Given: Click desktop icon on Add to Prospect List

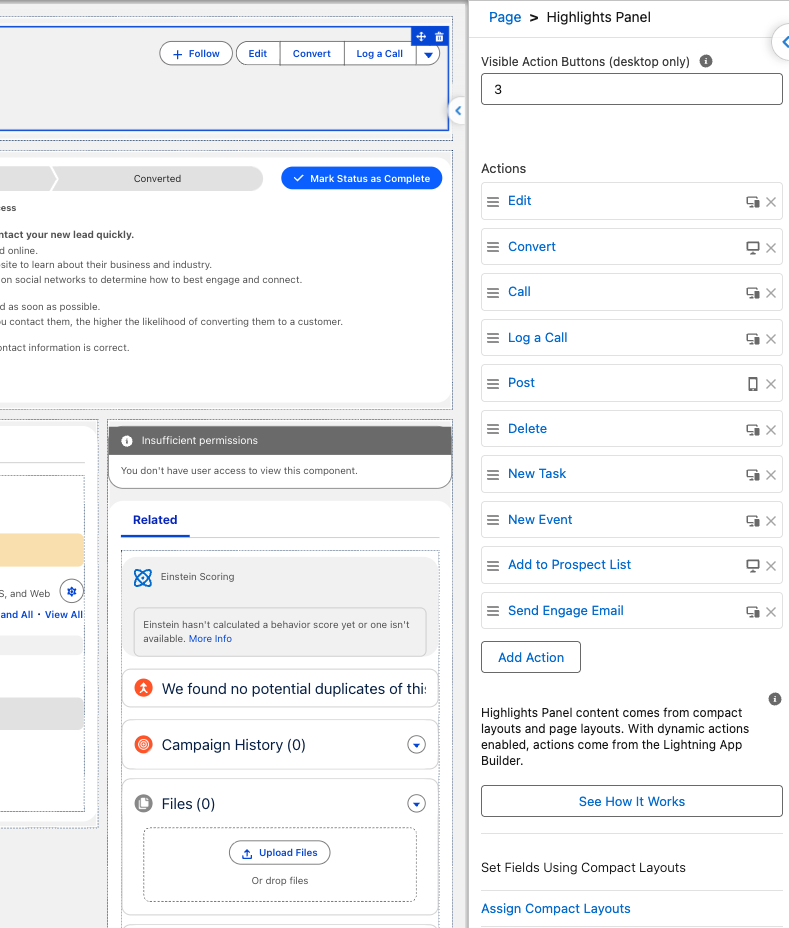Looking at the screenshot, I should point(752,566).
